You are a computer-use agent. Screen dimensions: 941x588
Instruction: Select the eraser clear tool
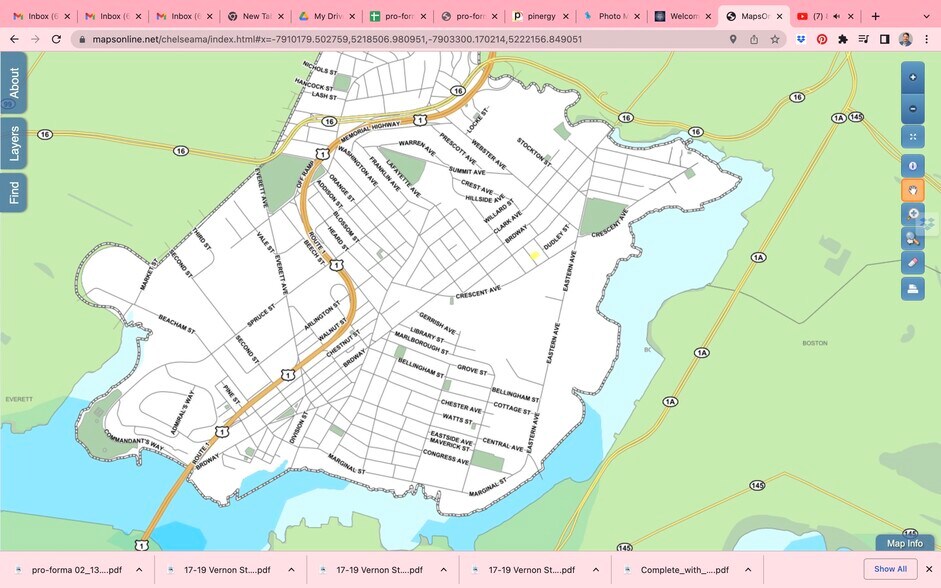912,262
